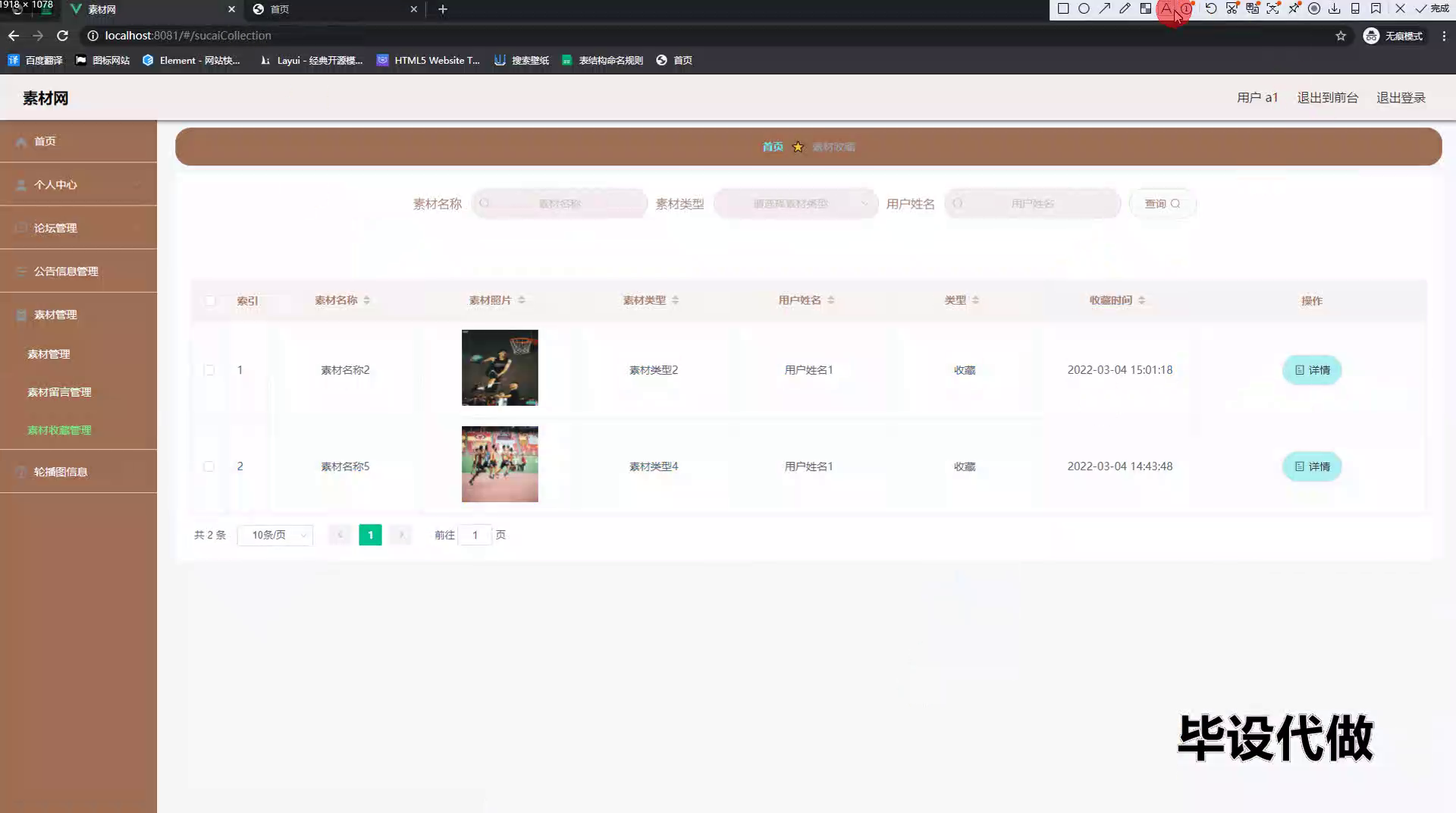The width and height of the screenshot is (1456, 813).
Task: Select the numbered marker tool
Action: click(x=1187, y=9)
